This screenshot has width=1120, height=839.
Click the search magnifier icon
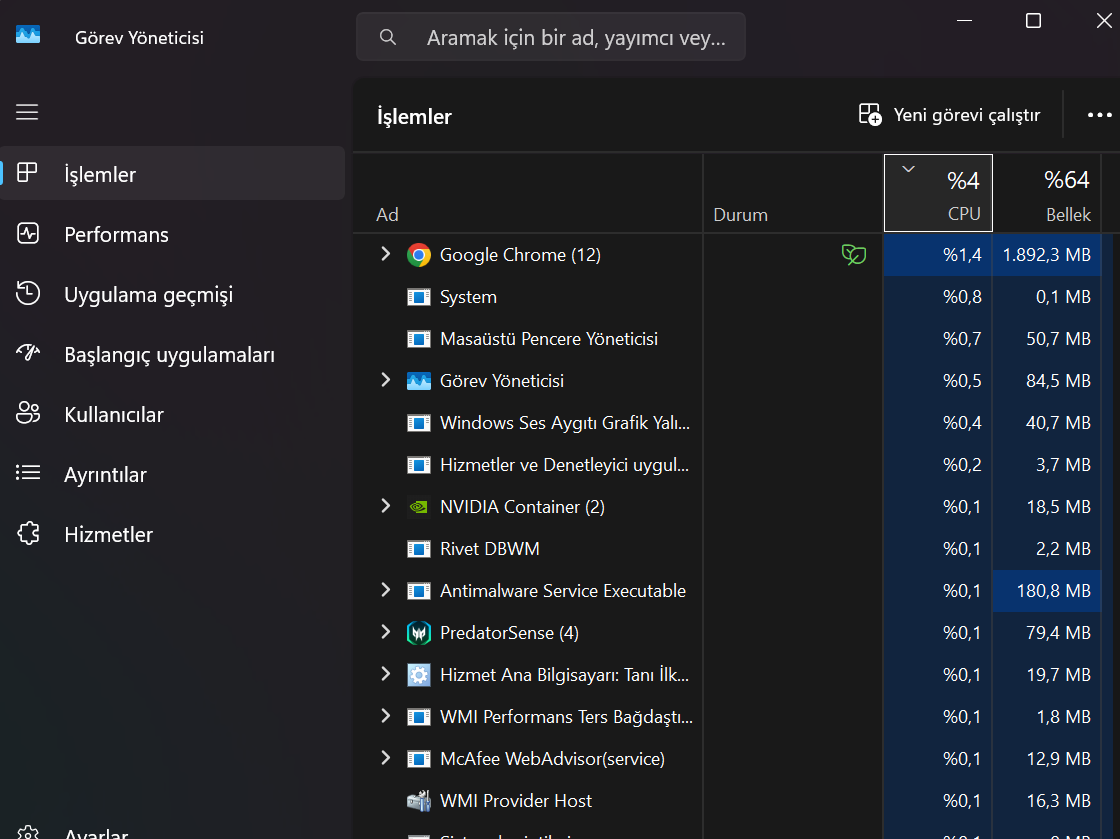point(388,37)
